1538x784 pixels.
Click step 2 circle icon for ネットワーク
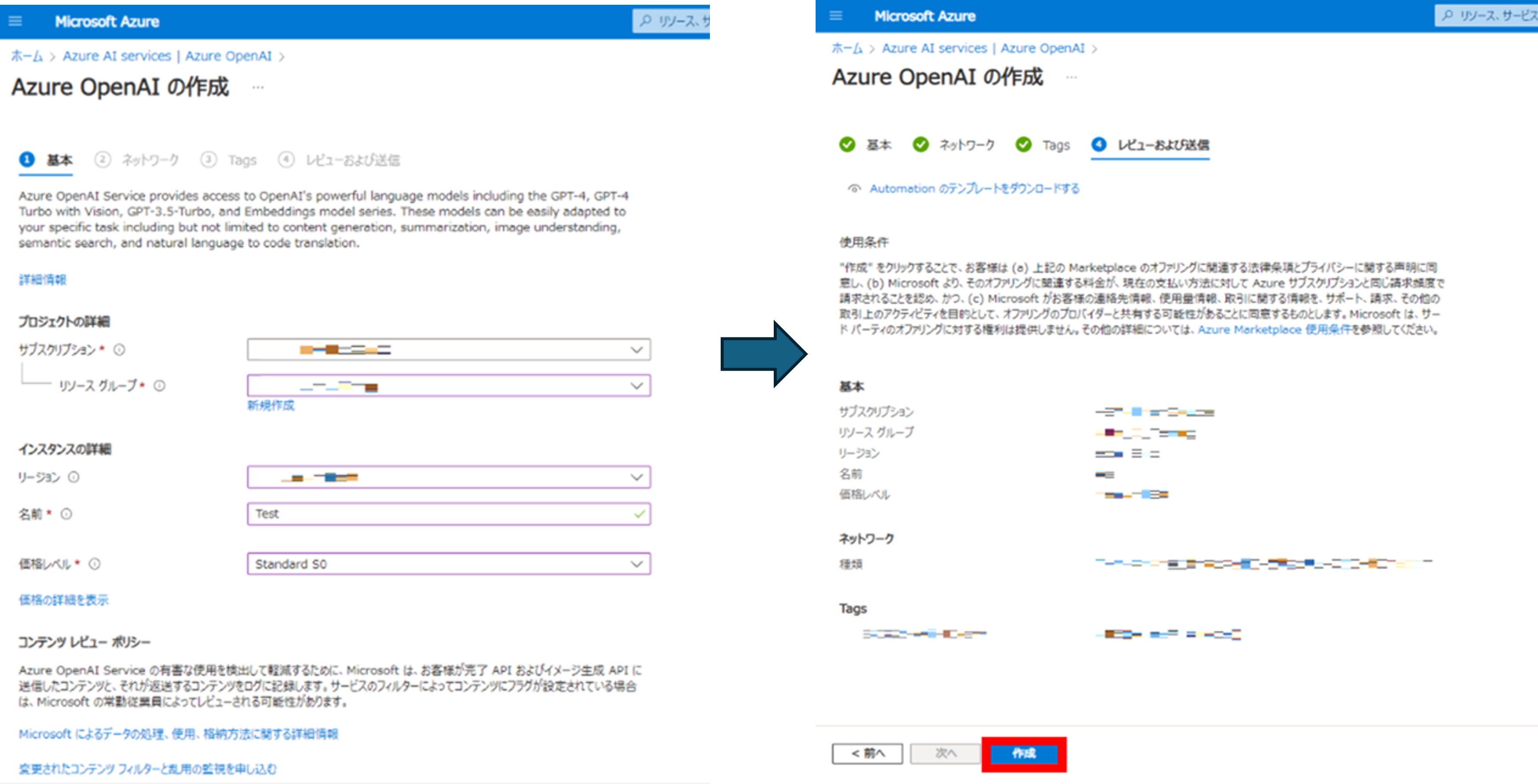103,159
